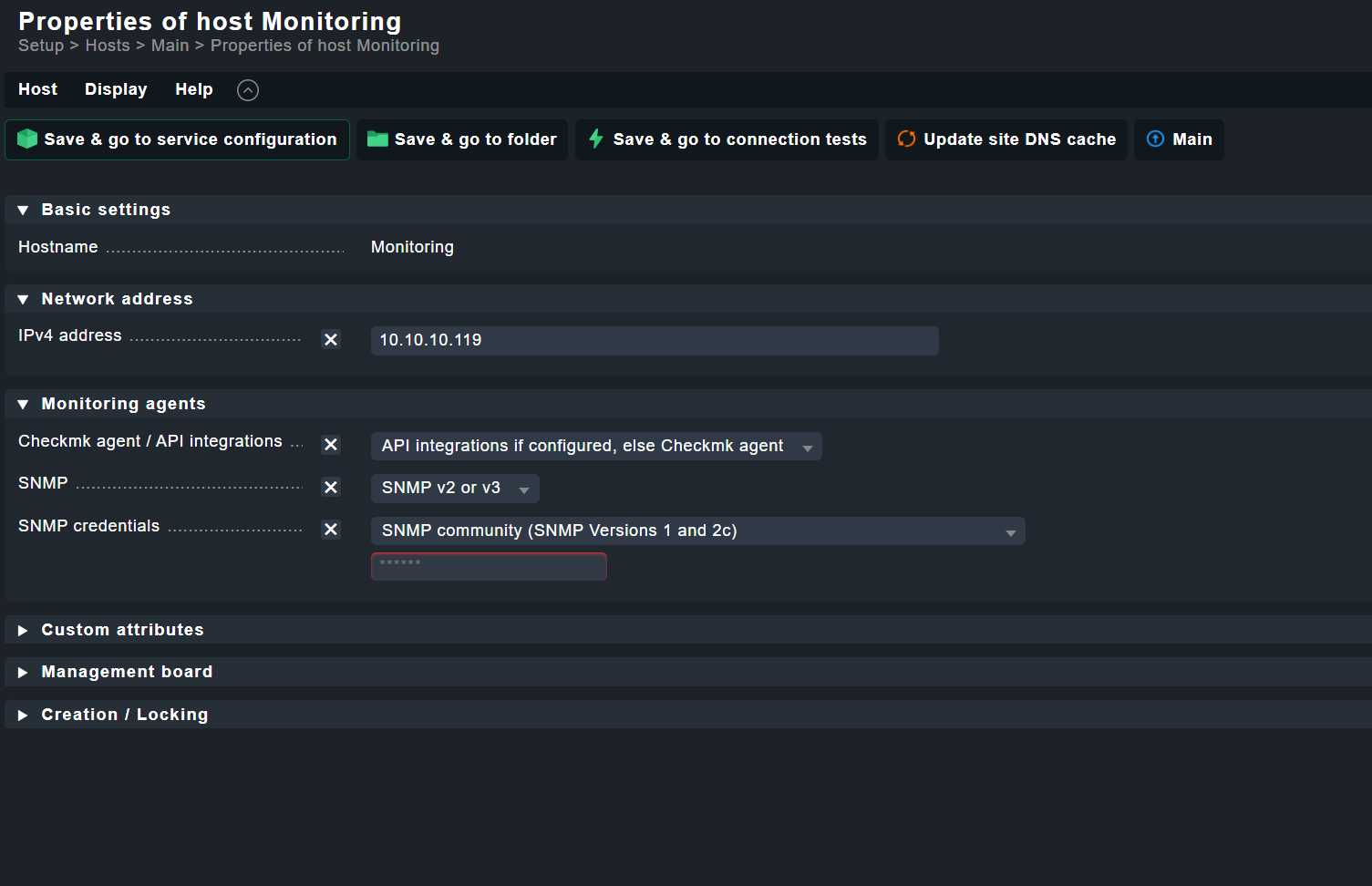Open the Display menu

click(x=116, y=89)
